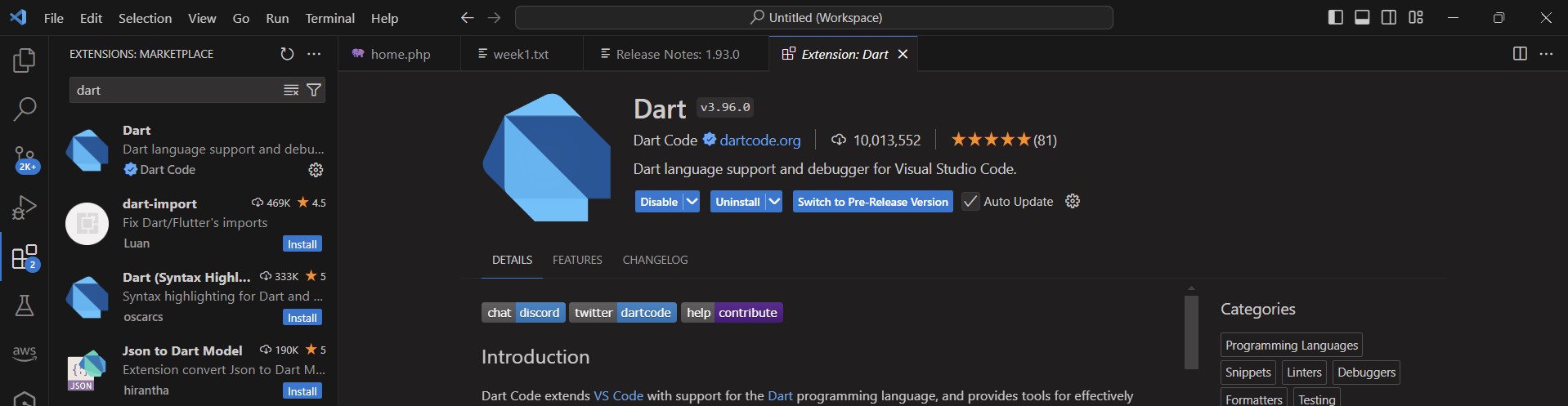Click Dart extension settings gear beside Auto Update
Image resolution: width=1568 pixels, height=406 pixels.
pos(1073,201)
